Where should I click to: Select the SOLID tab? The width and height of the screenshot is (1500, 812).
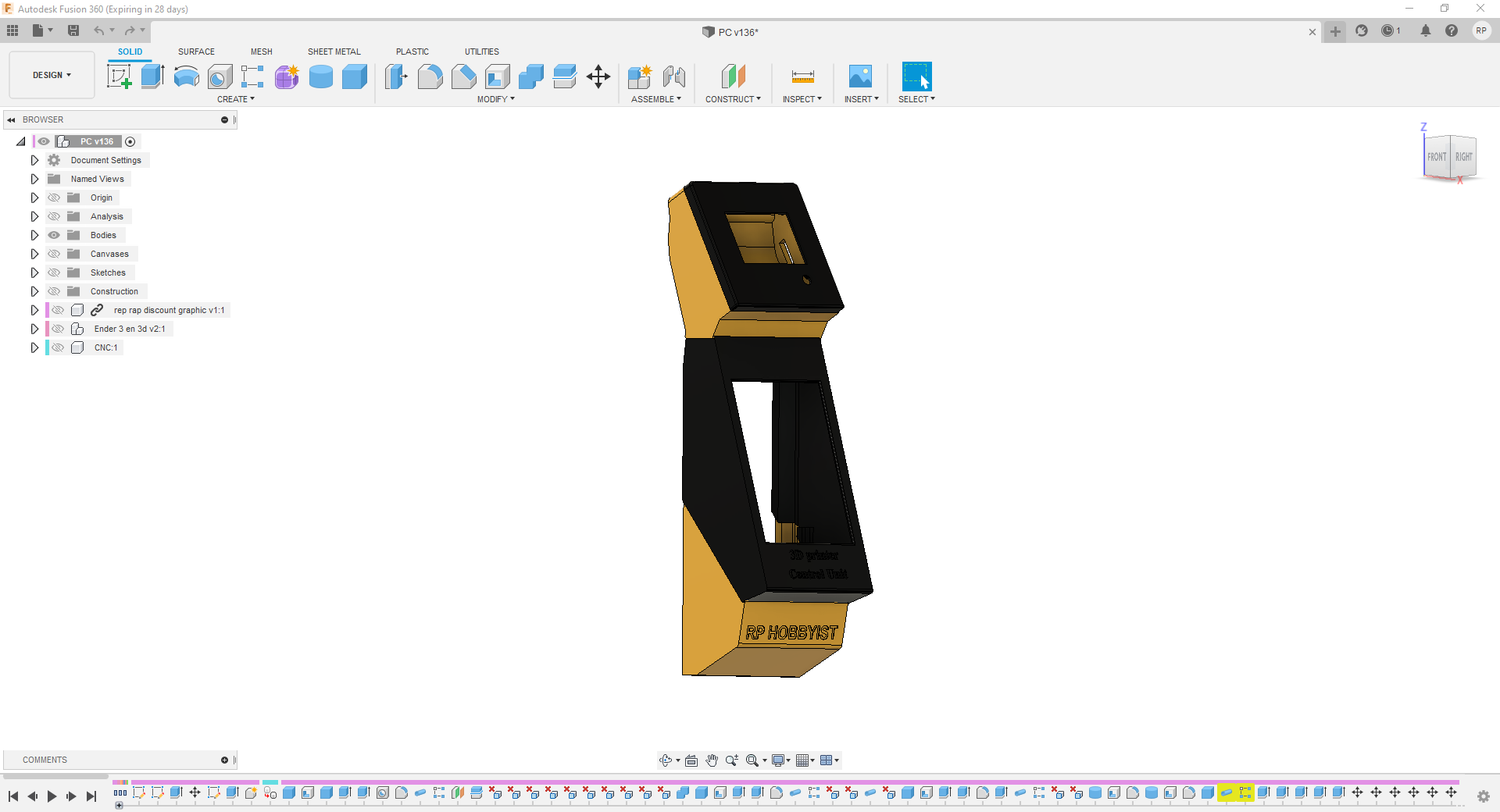130,52
